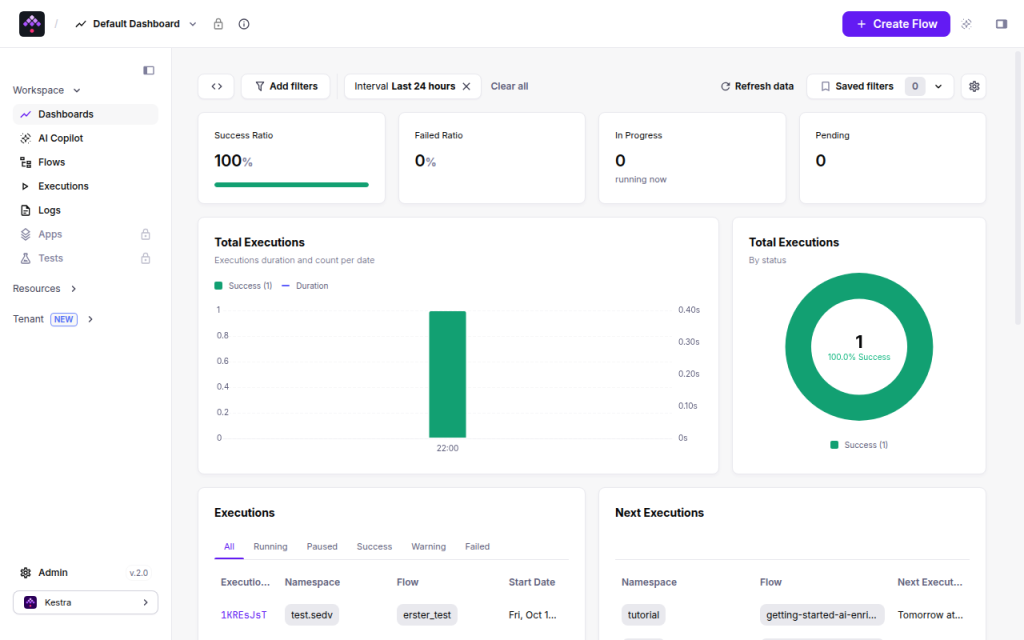Image resolution: width=1024 pixels, height=640 pixels.
Task: Switch to the Failed executions tab
Action: pos(477,547)
